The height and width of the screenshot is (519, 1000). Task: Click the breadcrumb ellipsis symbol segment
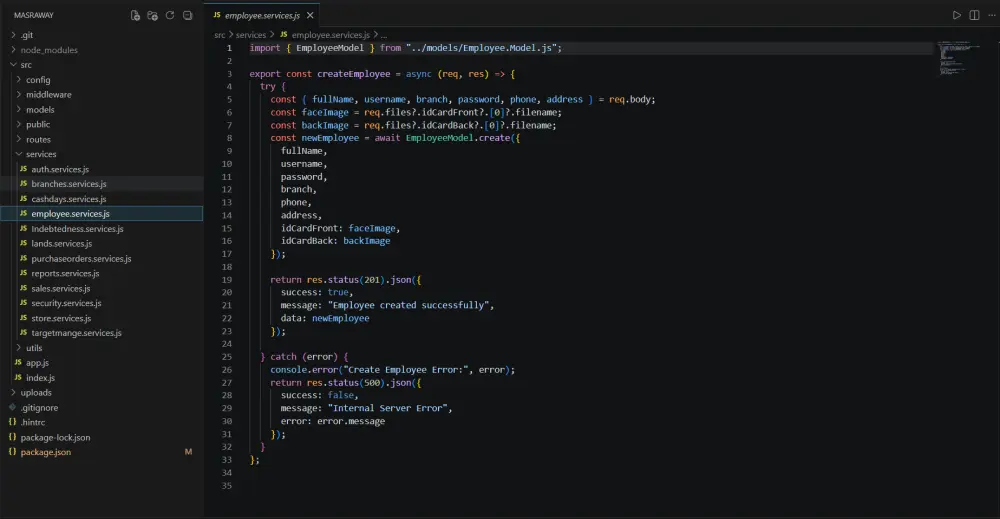click(x=384, y=35)
